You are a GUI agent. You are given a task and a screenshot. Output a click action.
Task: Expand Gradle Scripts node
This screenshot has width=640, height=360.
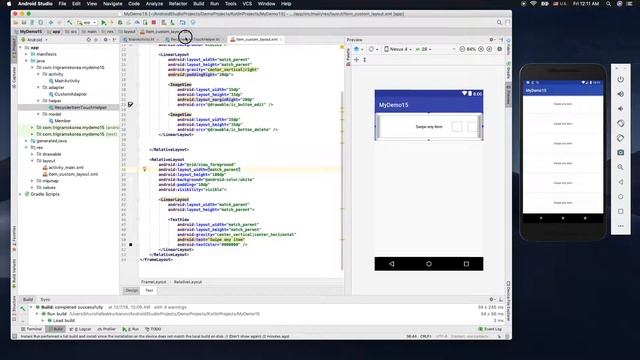(21, 194)
